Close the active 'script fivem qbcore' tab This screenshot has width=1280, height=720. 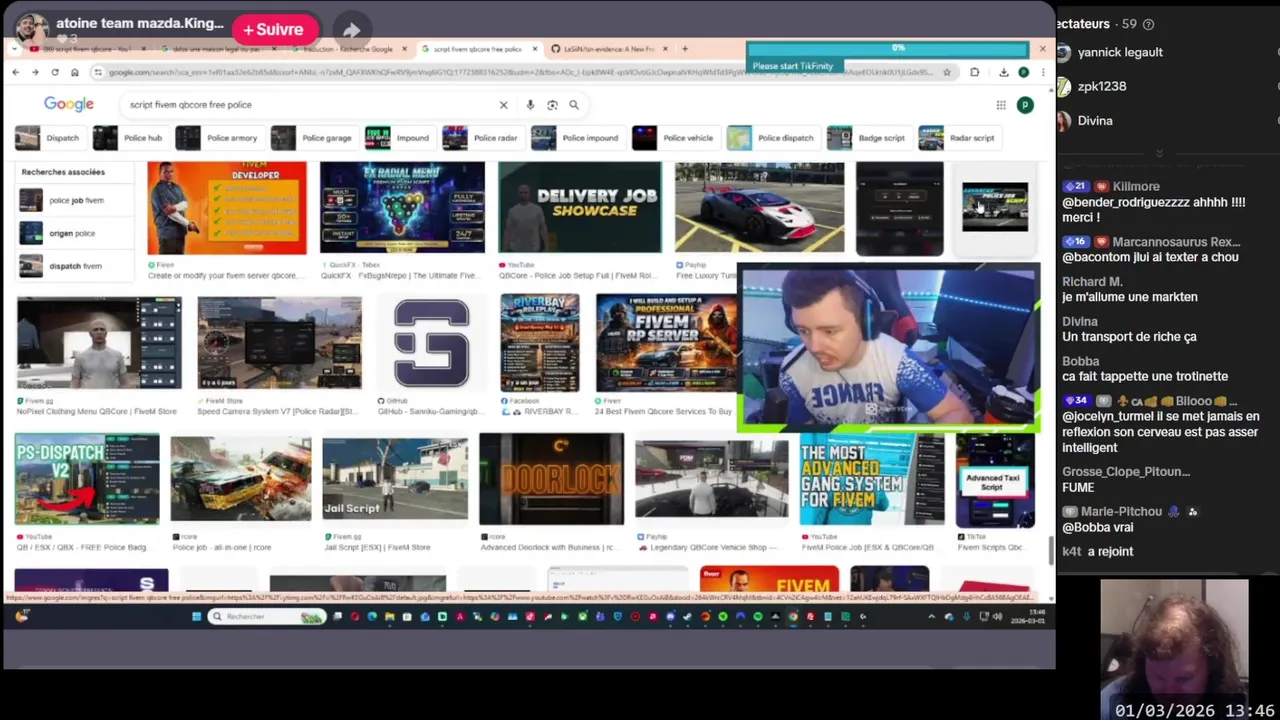click(535, 49)
